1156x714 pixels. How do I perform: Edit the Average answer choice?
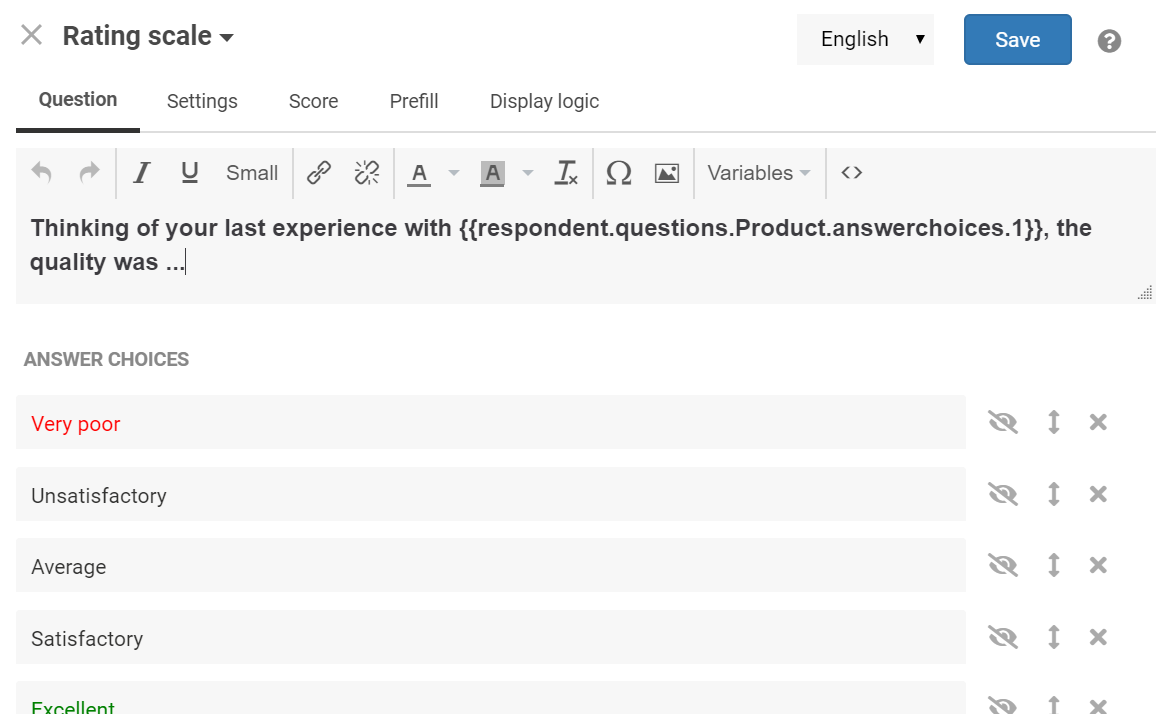coord(491,566)
